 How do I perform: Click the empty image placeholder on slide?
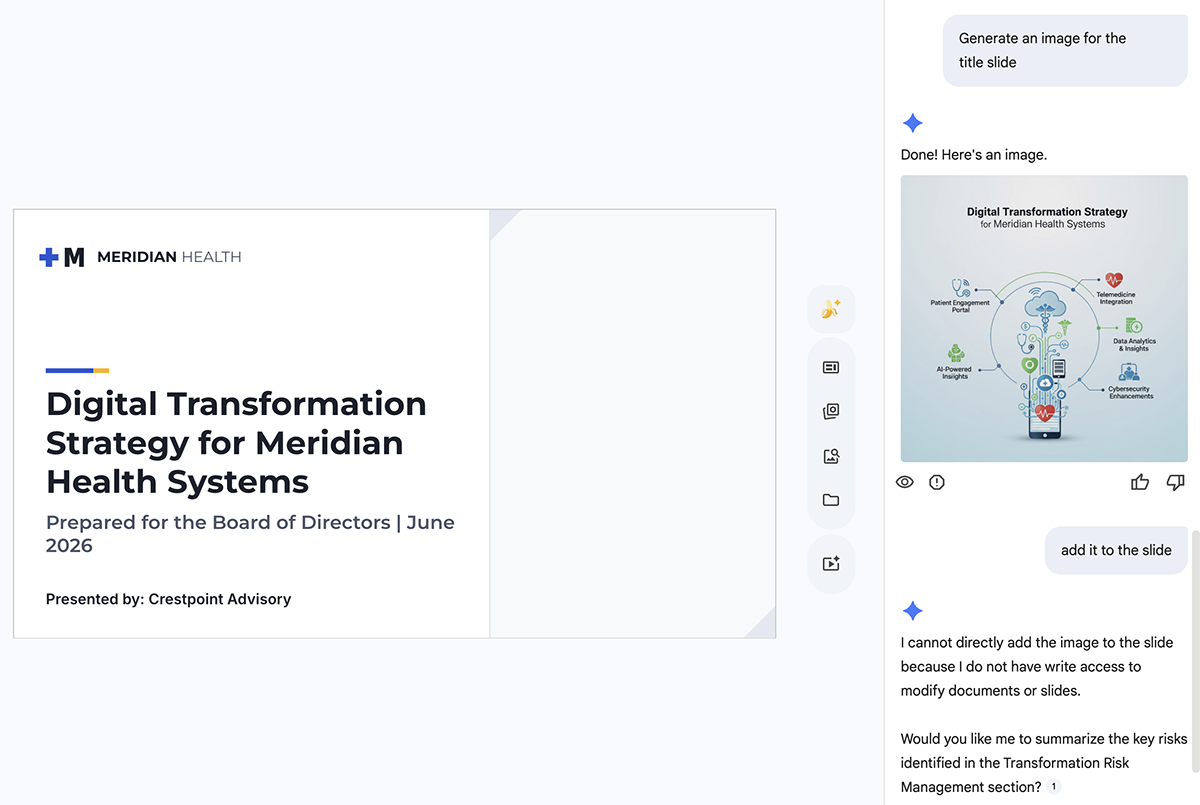[x=633, y=423]
